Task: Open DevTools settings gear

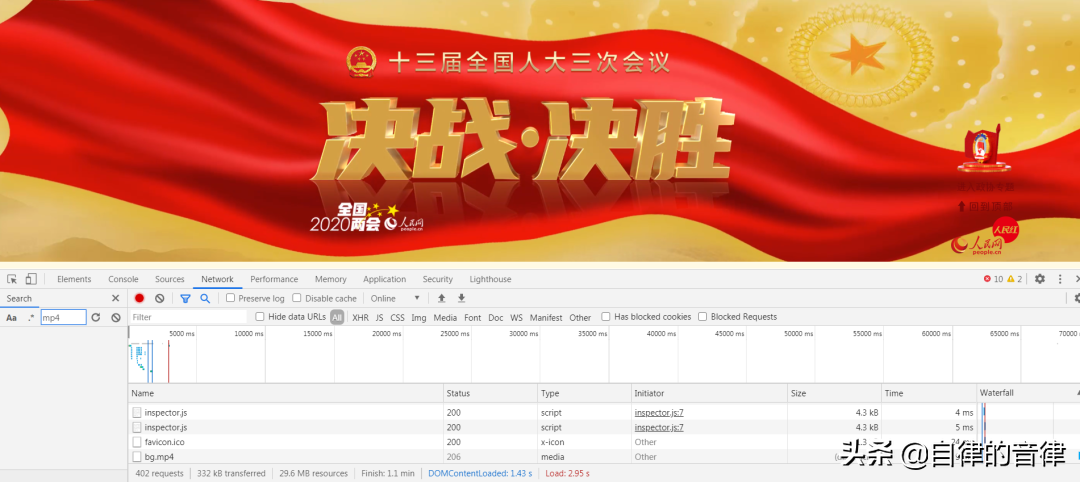Action: 1040,279
